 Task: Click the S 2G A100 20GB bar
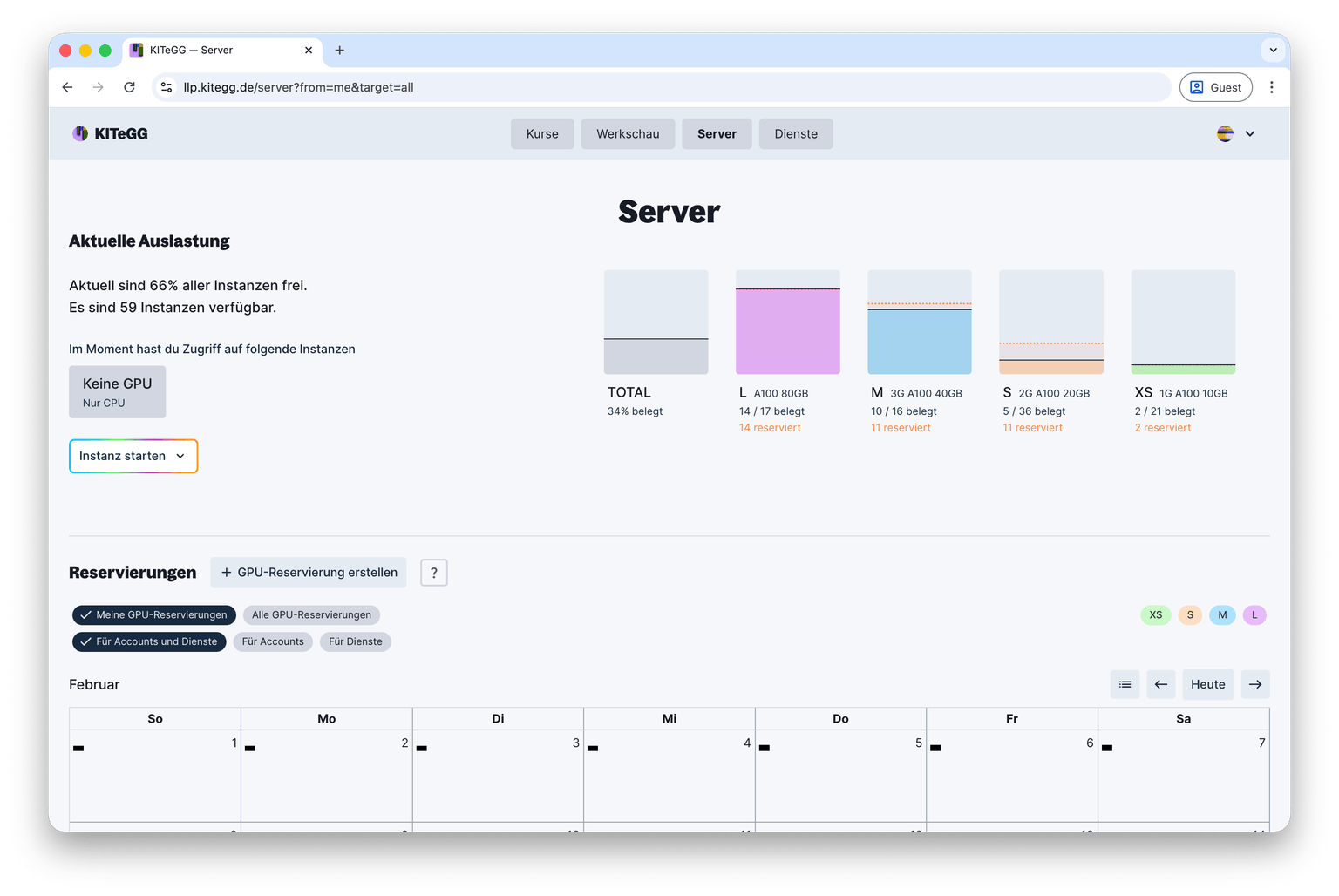pyautogui.click(x=1051, y=322)
